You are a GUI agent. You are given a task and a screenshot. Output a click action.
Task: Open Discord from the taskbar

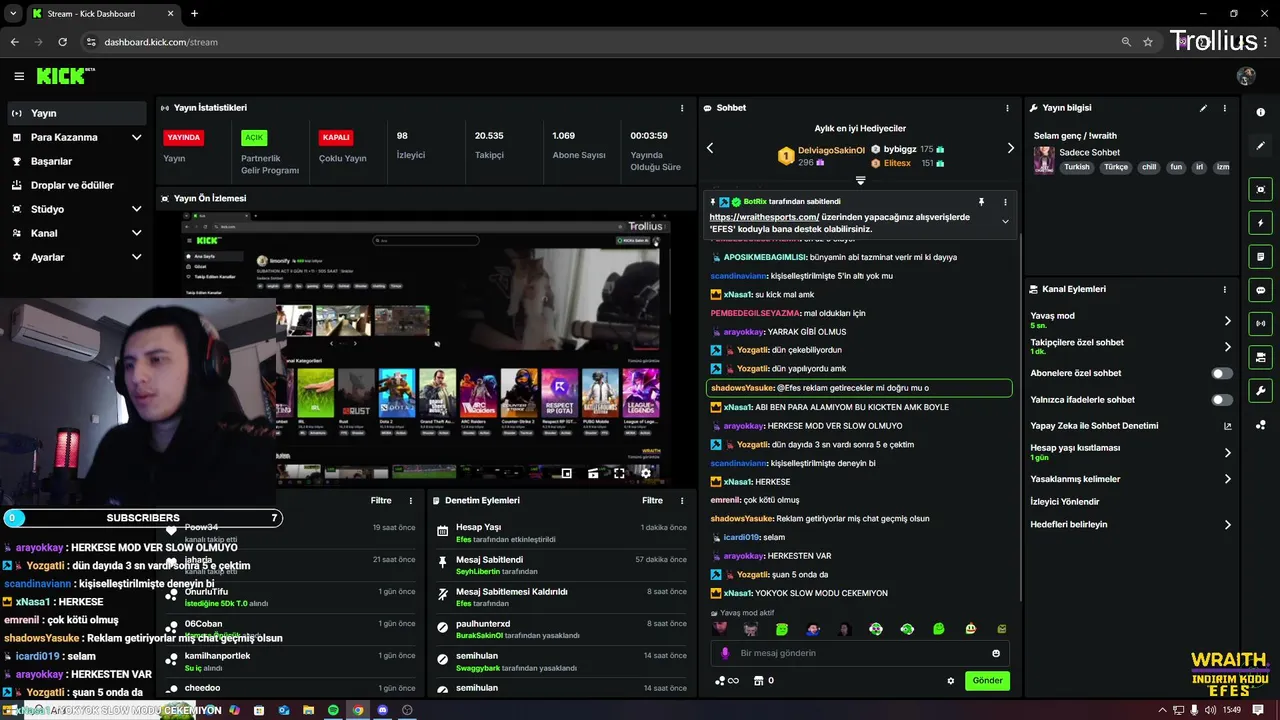point(382,710)
